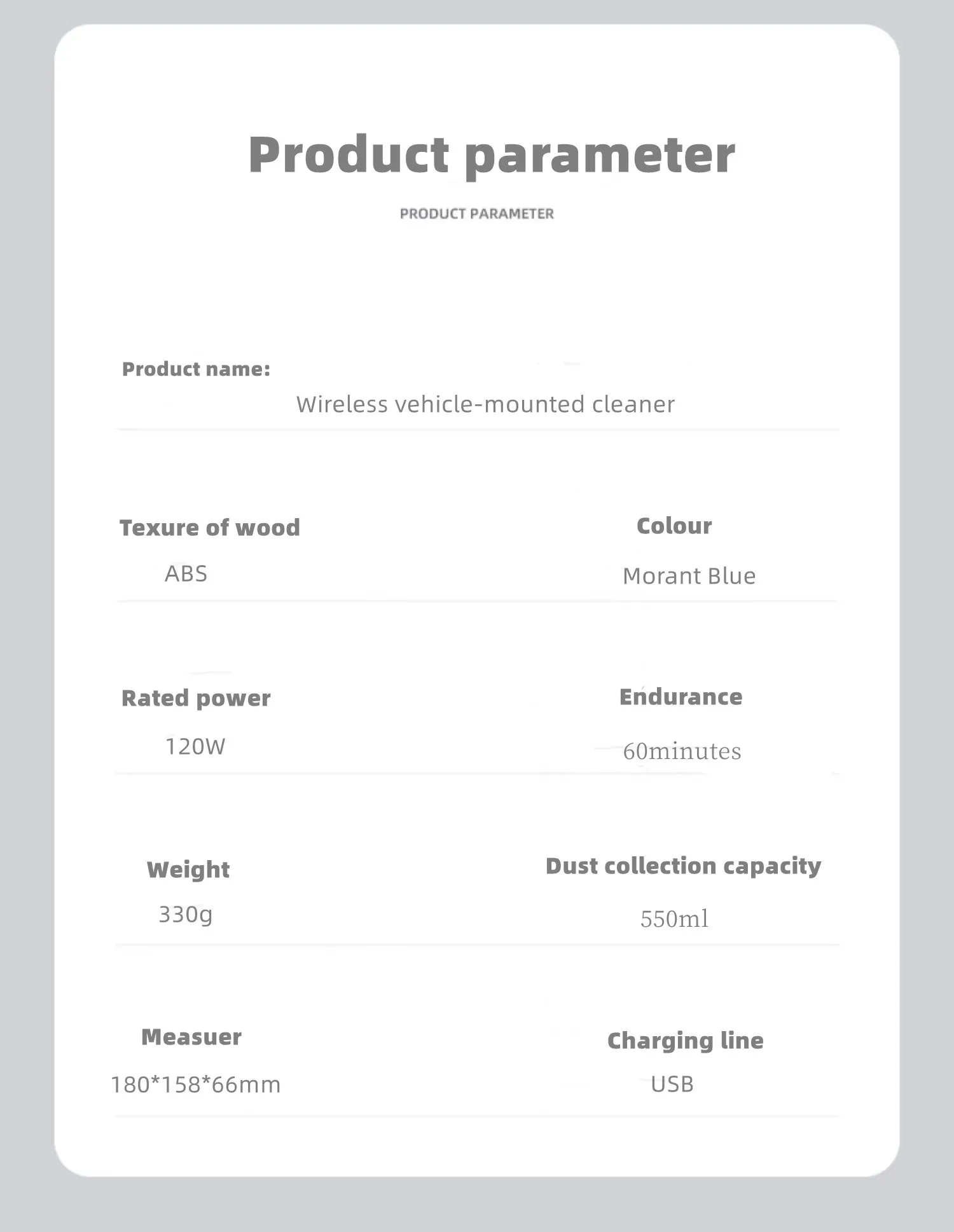Select the "Rated power" label
The height and width of the screenshot is (1232, 954).
(x=196, y=698)
